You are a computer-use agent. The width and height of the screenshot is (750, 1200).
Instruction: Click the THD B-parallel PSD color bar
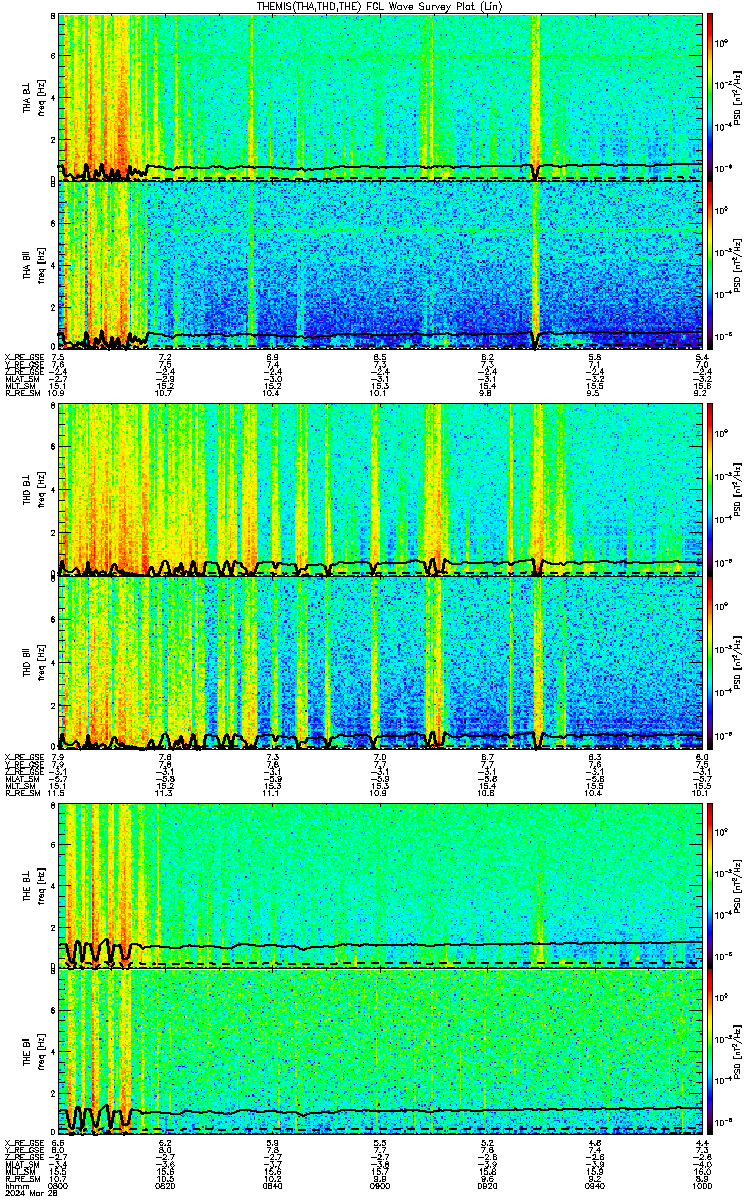coord(711,662)
